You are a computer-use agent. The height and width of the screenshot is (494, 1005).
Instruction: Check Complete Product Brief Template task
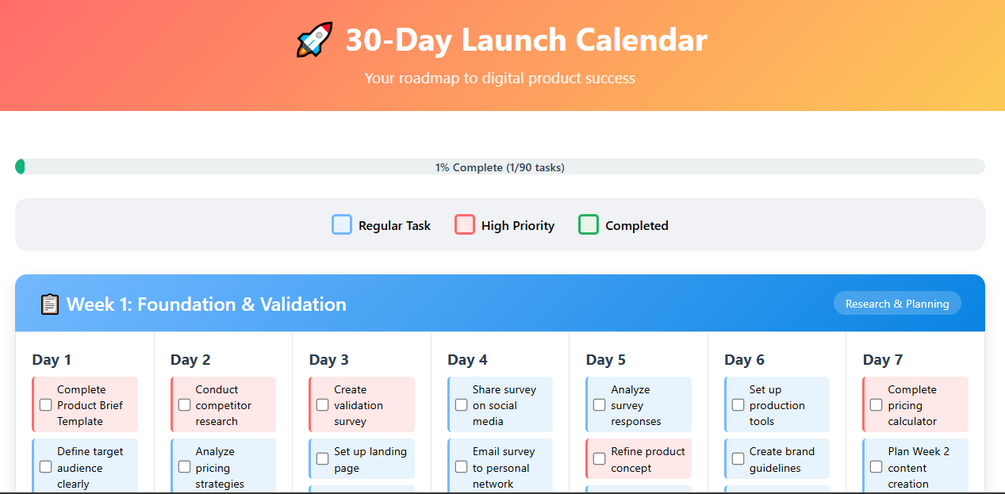(46, 405)
